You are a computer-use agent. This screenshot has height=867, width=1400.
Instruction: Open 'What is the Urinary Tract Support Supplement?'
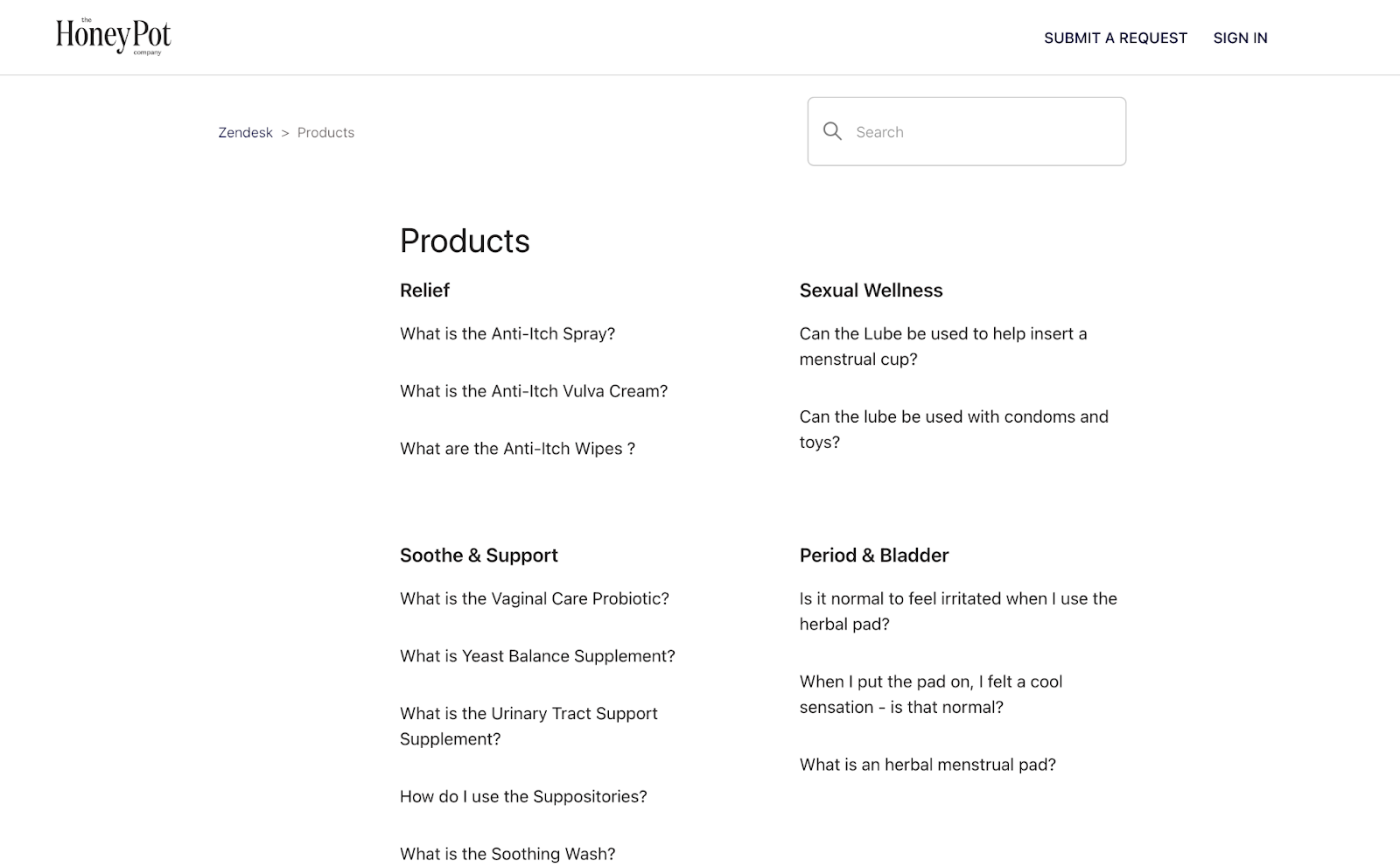[x=528, y=726]
